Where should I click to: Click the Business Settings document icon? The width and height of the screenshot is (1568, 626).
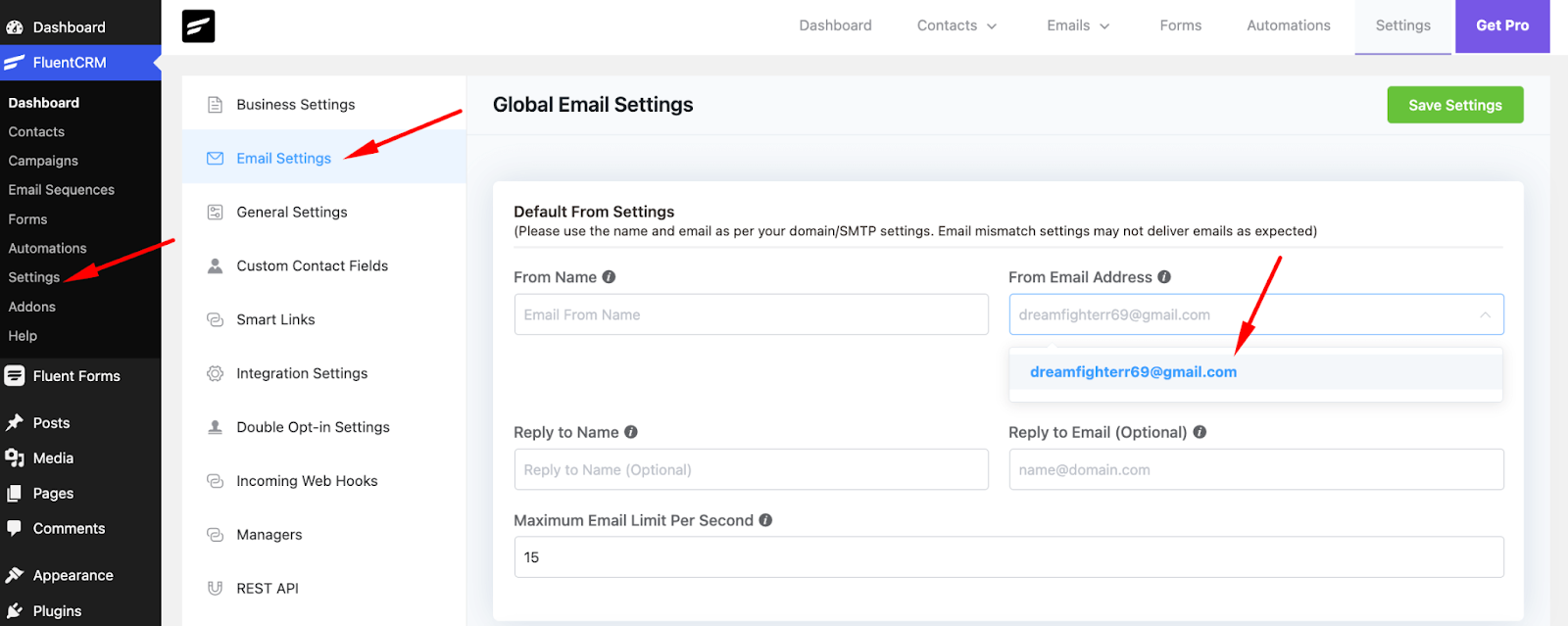(x=215, y=105)
